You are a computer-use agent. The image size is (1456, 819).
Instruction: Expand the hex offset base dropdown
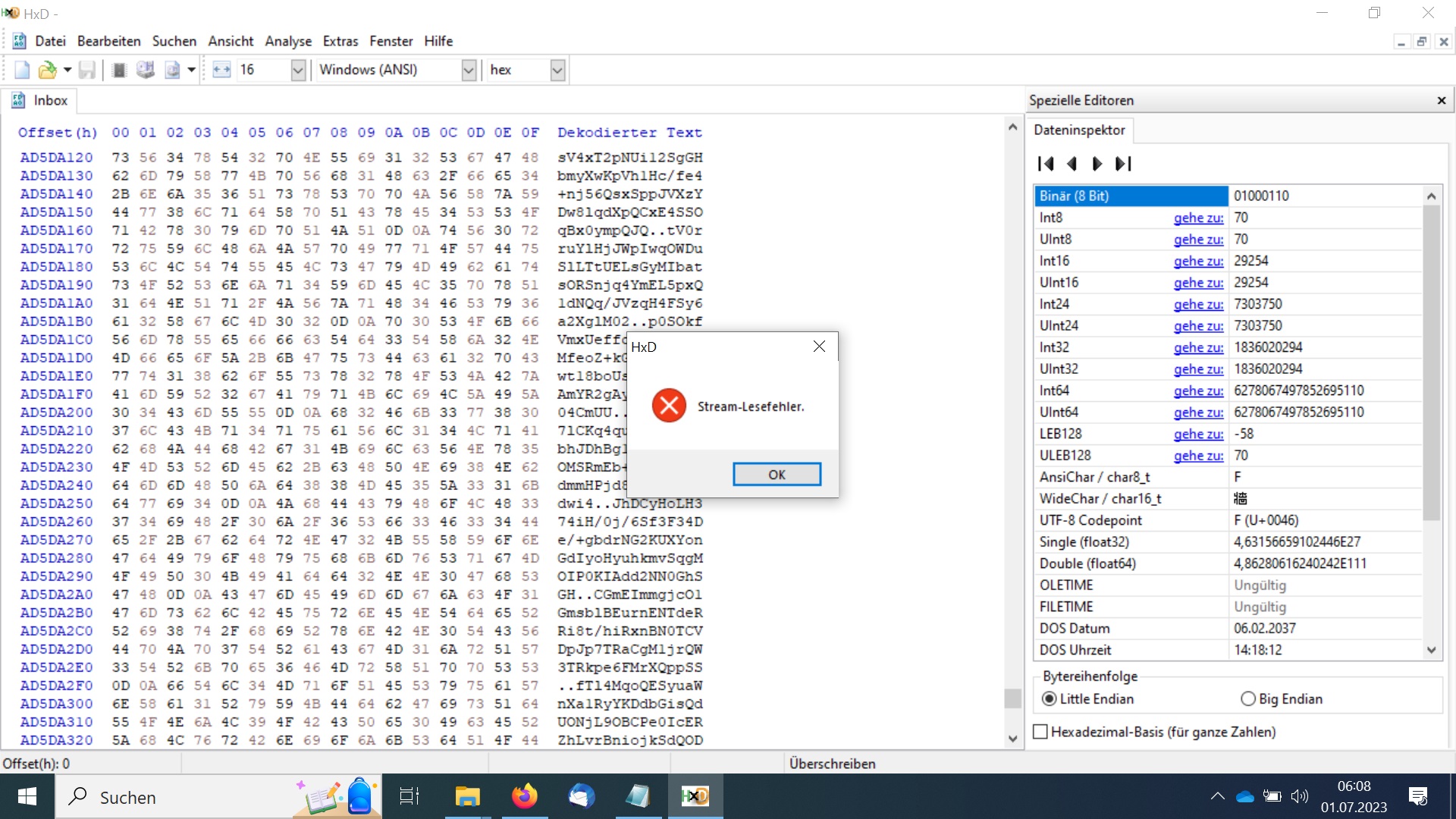(x=557, y=70)
